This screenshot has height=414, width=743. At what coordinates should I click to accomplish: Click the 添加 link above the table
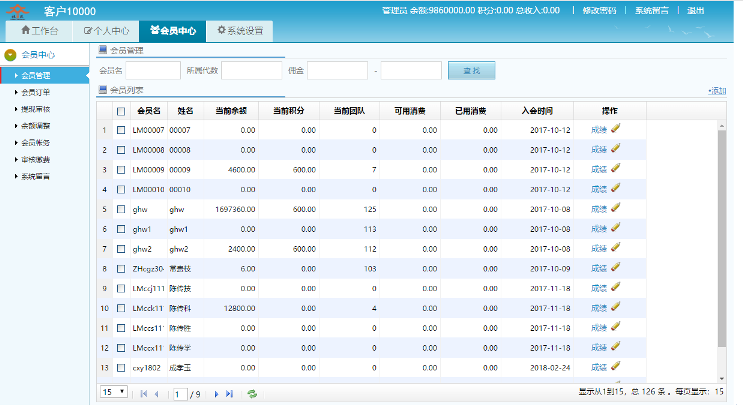[x=717, y=90]
